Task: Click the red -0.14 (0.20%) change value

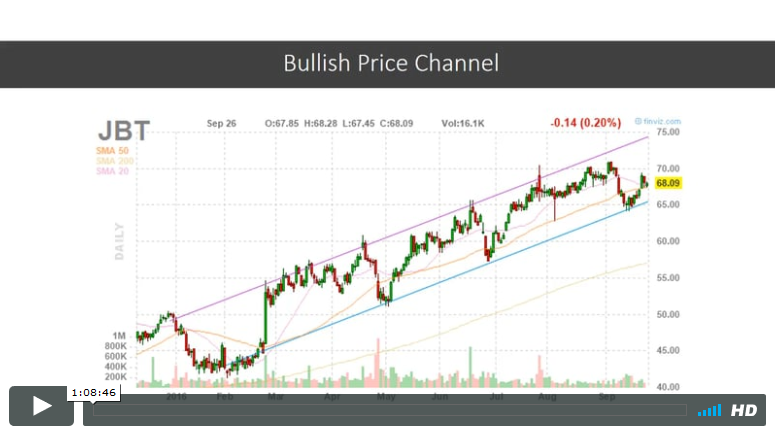Action: pyautogui.click(x=583, y=123)
